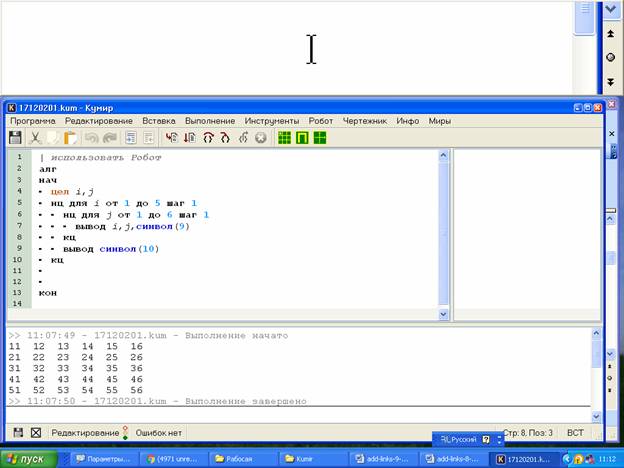Click output value 36
This screenshot has height=468, width=624.
(136, 368)
